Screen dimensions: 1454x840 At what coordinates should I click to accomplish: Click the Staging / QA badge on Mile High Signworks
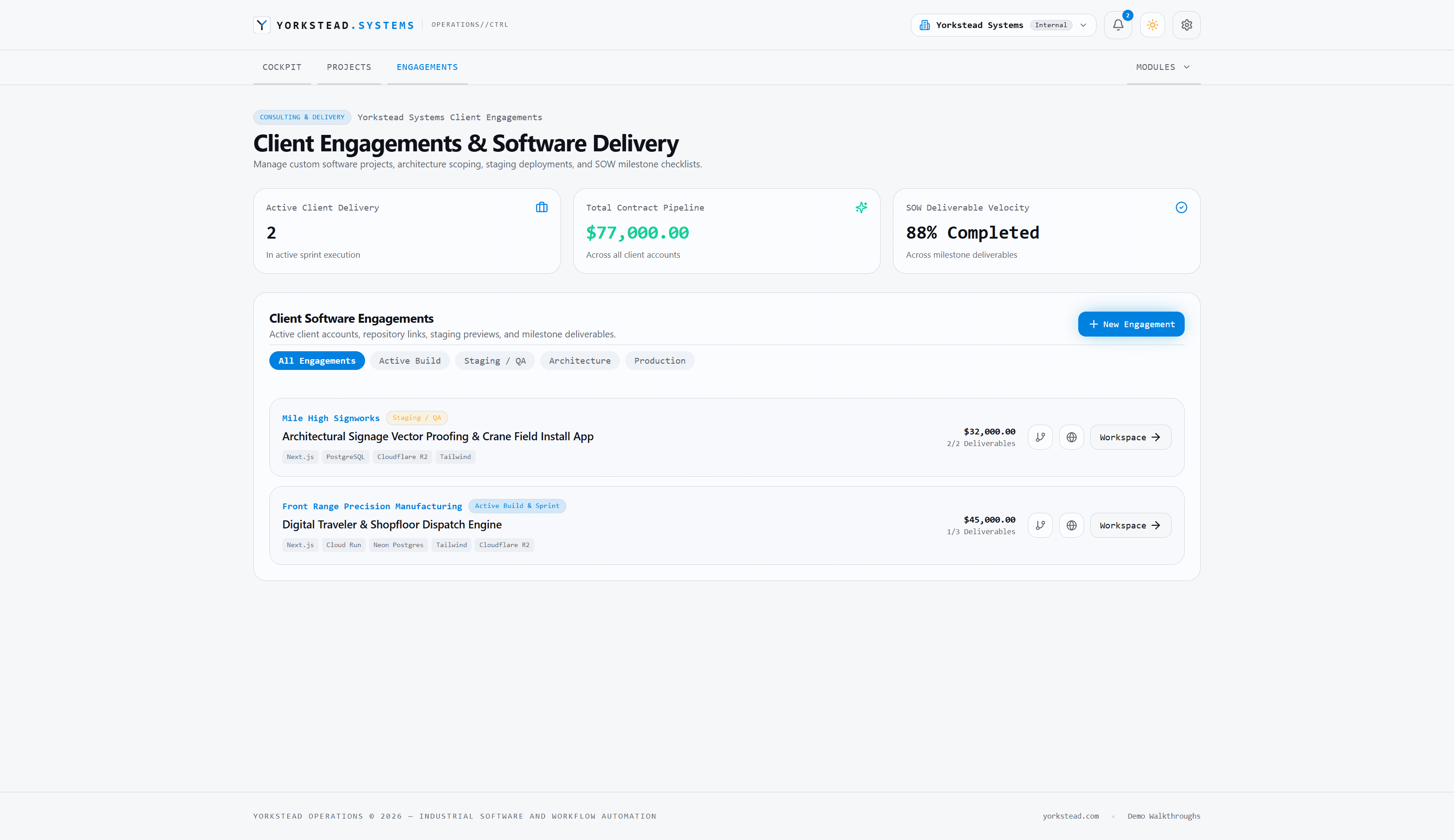tap(417, 418)
